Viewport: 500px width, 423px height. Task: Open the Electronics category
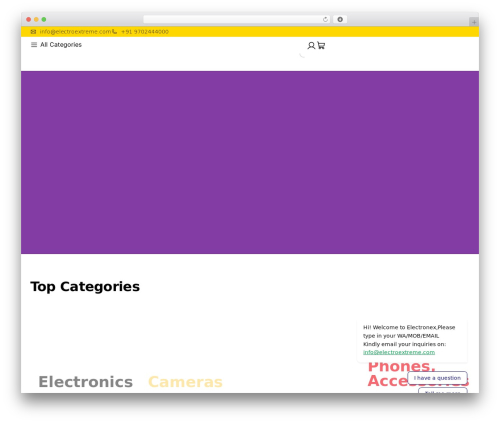tap(86, 382)
